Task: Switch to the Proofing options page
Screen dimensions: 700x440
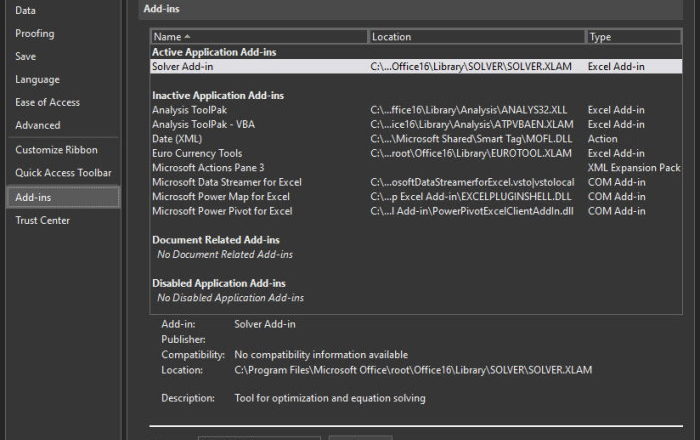Action: point(35,33)
